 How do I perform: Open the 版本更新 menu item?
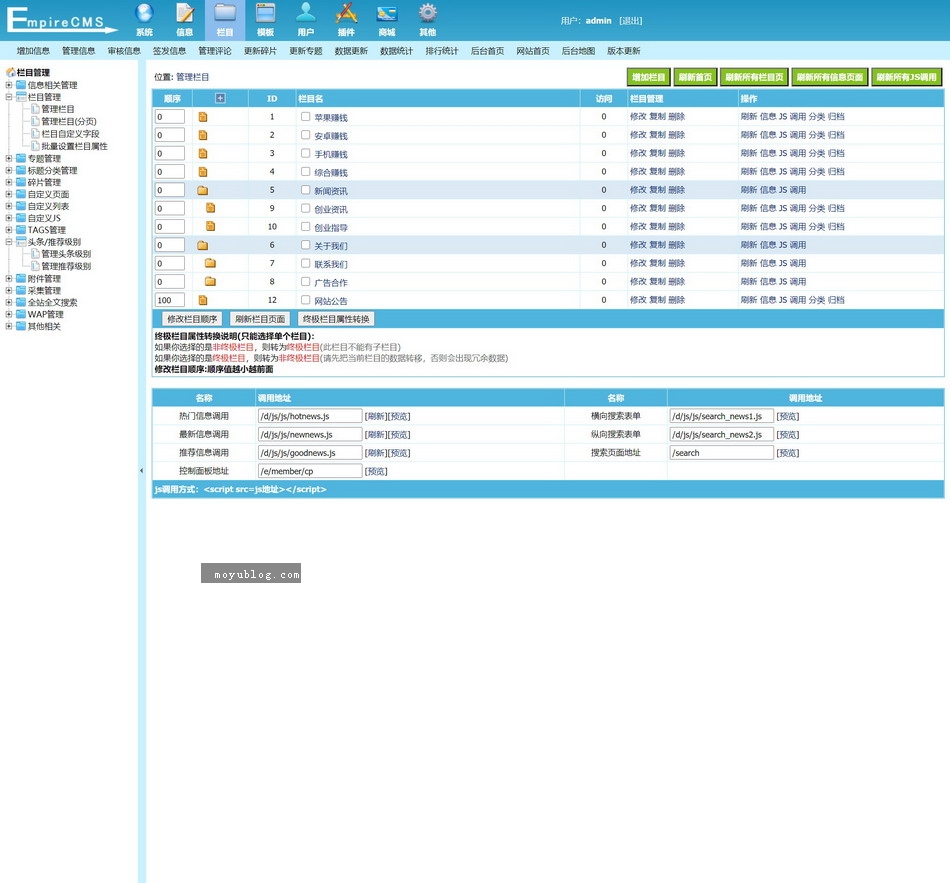[624, 51]
